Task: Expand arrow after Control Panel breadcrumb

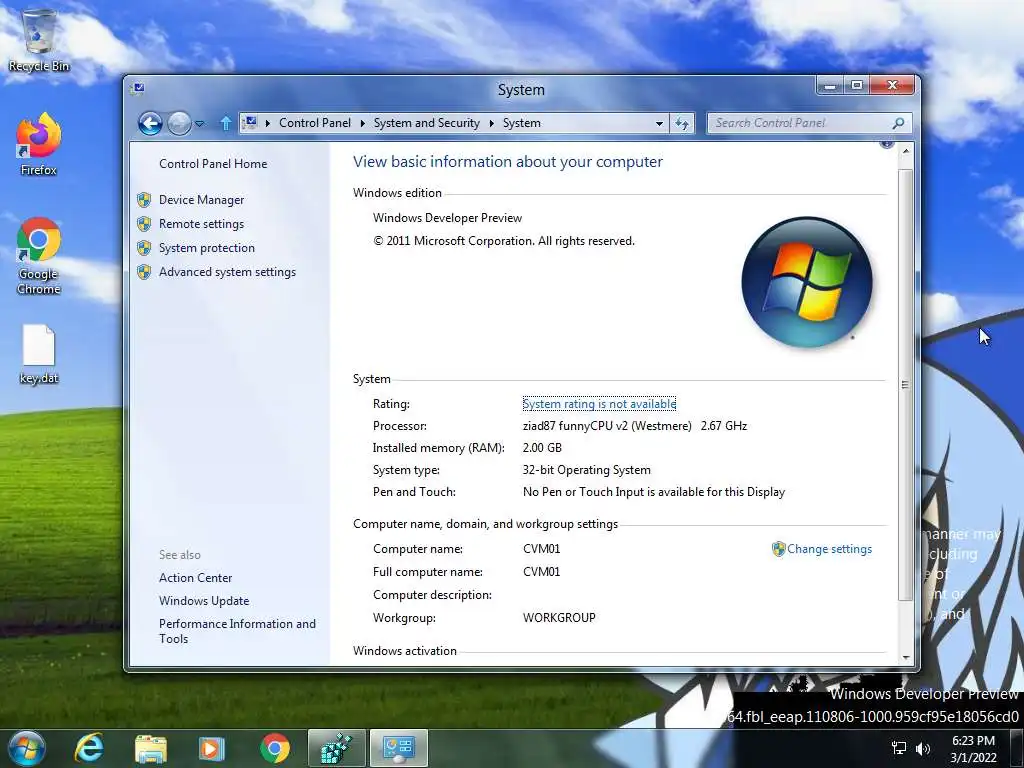Action: (x=362, y=123)
